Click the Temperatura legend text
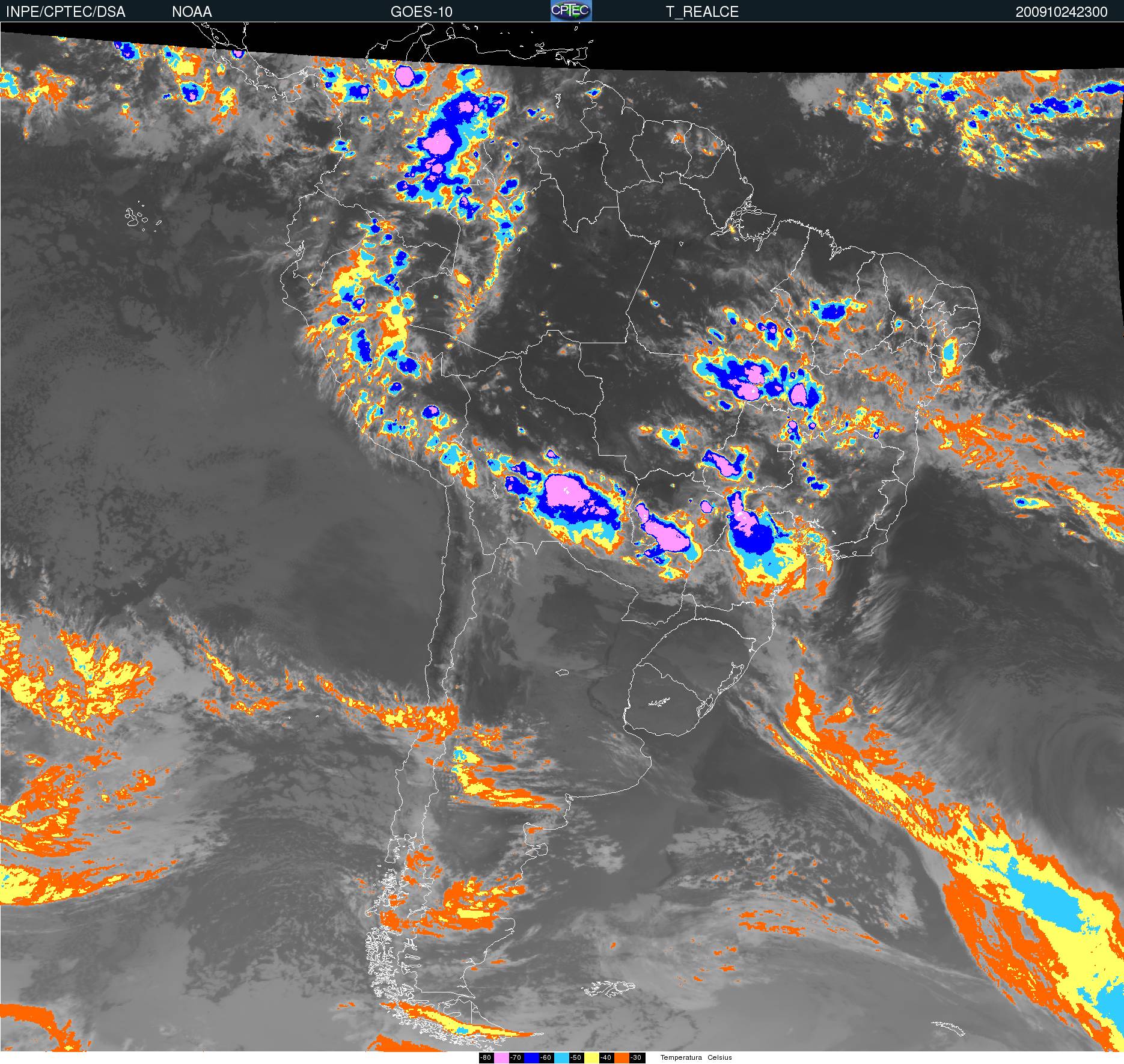Image resolution: width=1124 pixels, height=1064 pixels. [681, 1058]
